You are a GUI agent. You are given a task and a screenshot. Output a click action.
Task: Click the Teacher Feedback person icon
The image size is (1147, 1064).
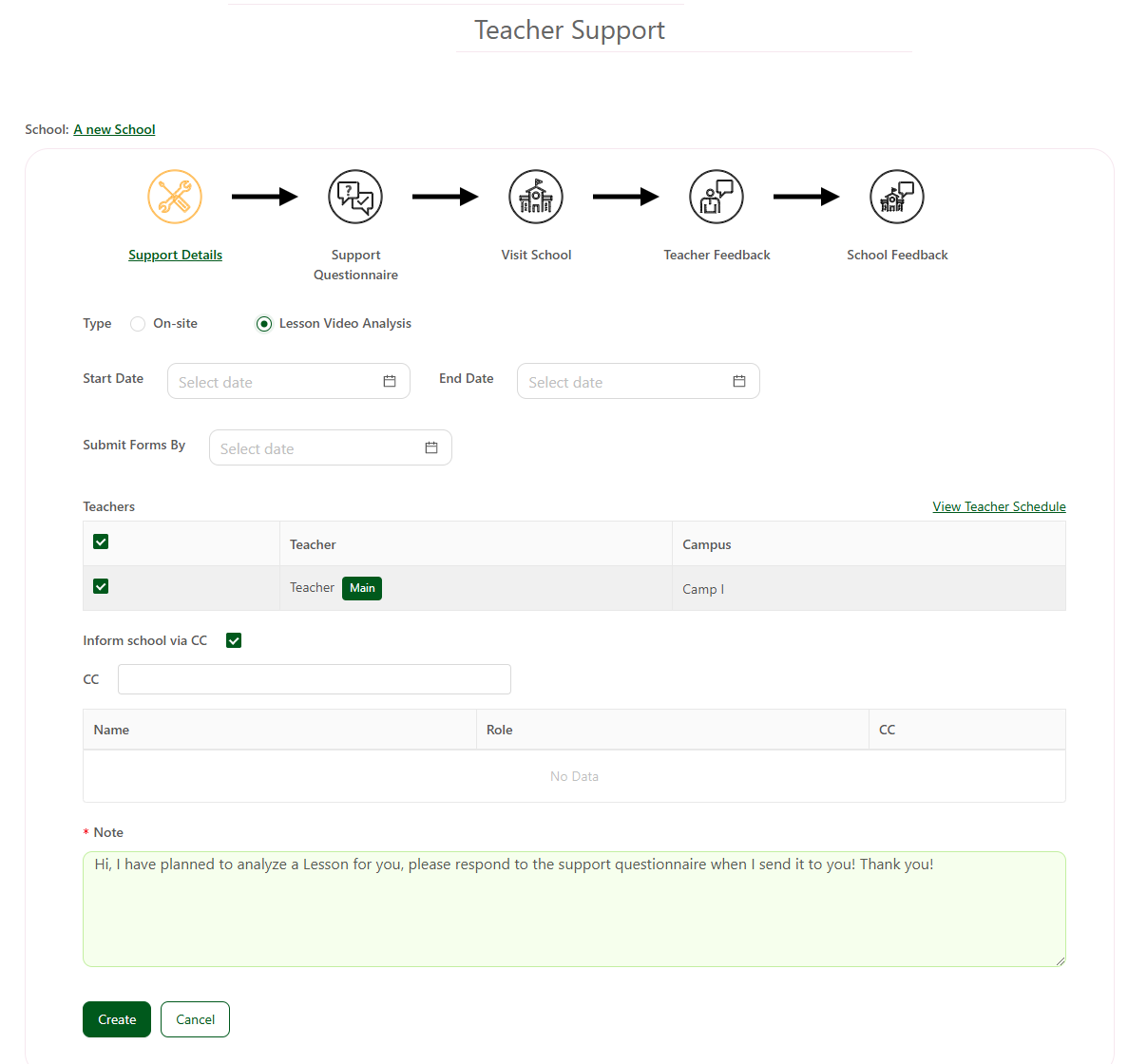(717, 197)
